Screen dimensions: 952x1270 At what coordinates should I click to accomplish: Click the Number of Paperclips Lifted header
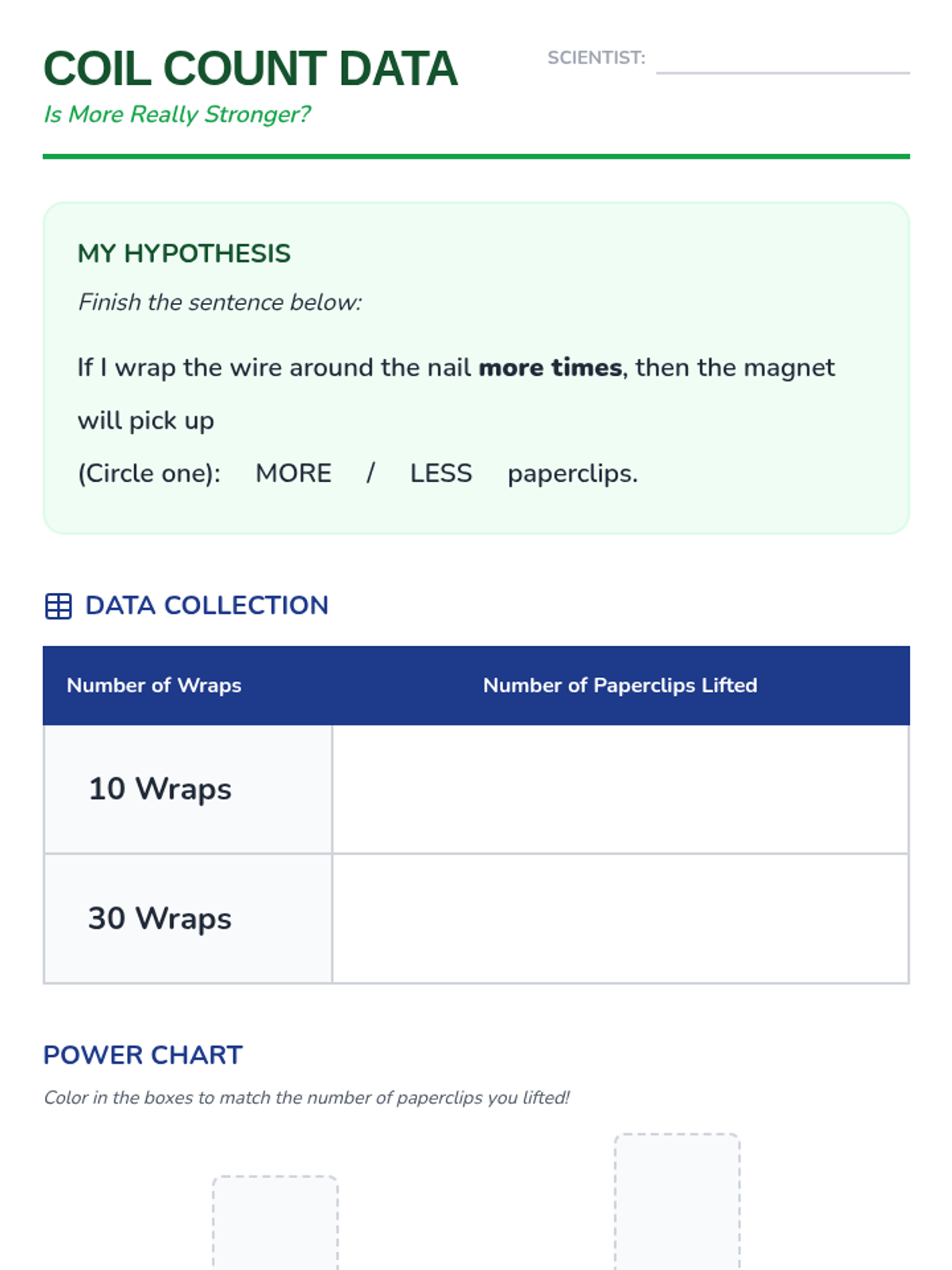tap(620, 685)
